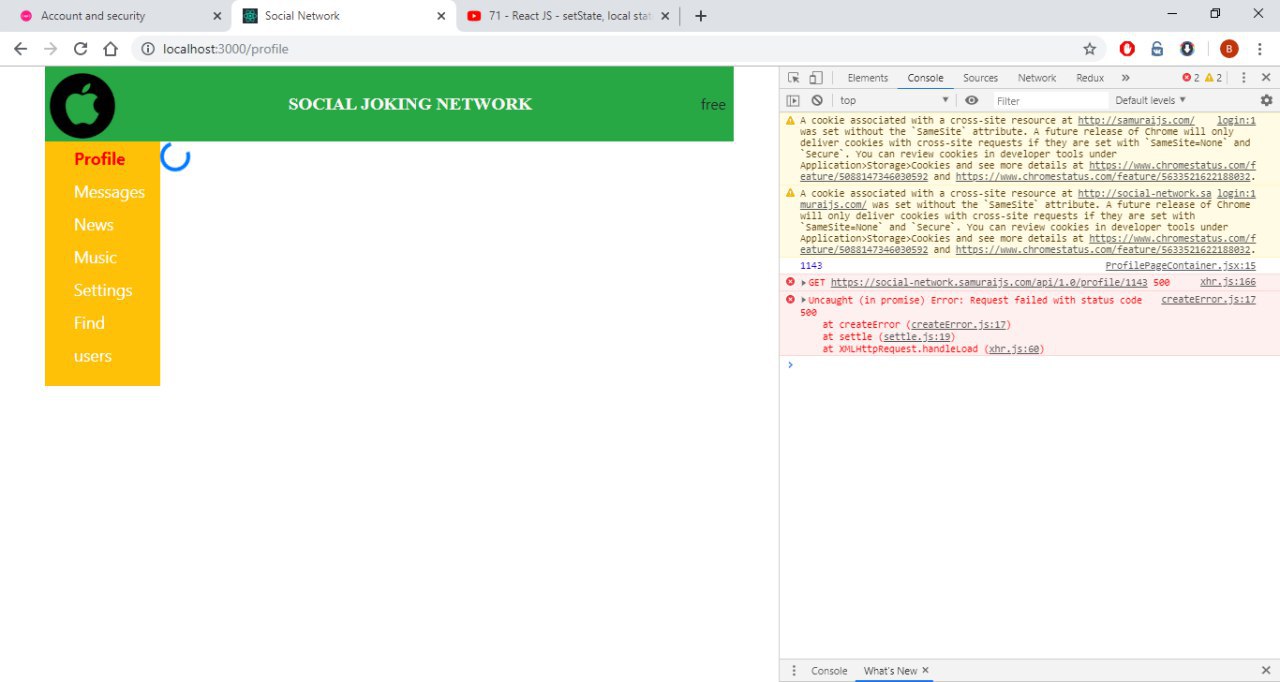Click the logged value 1143 in console
This screenshot has width=1280, height=682.
click(811, 266)
